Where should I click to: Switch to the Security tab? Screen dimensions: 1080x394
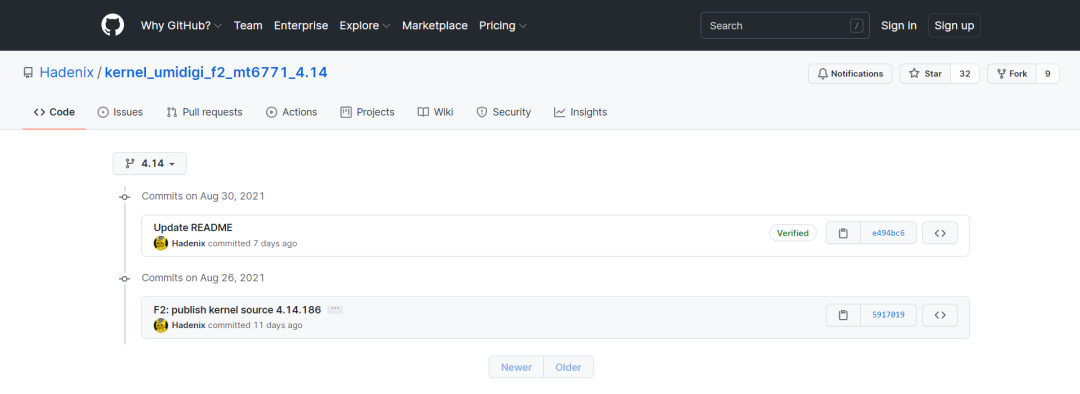pos(503,112)
